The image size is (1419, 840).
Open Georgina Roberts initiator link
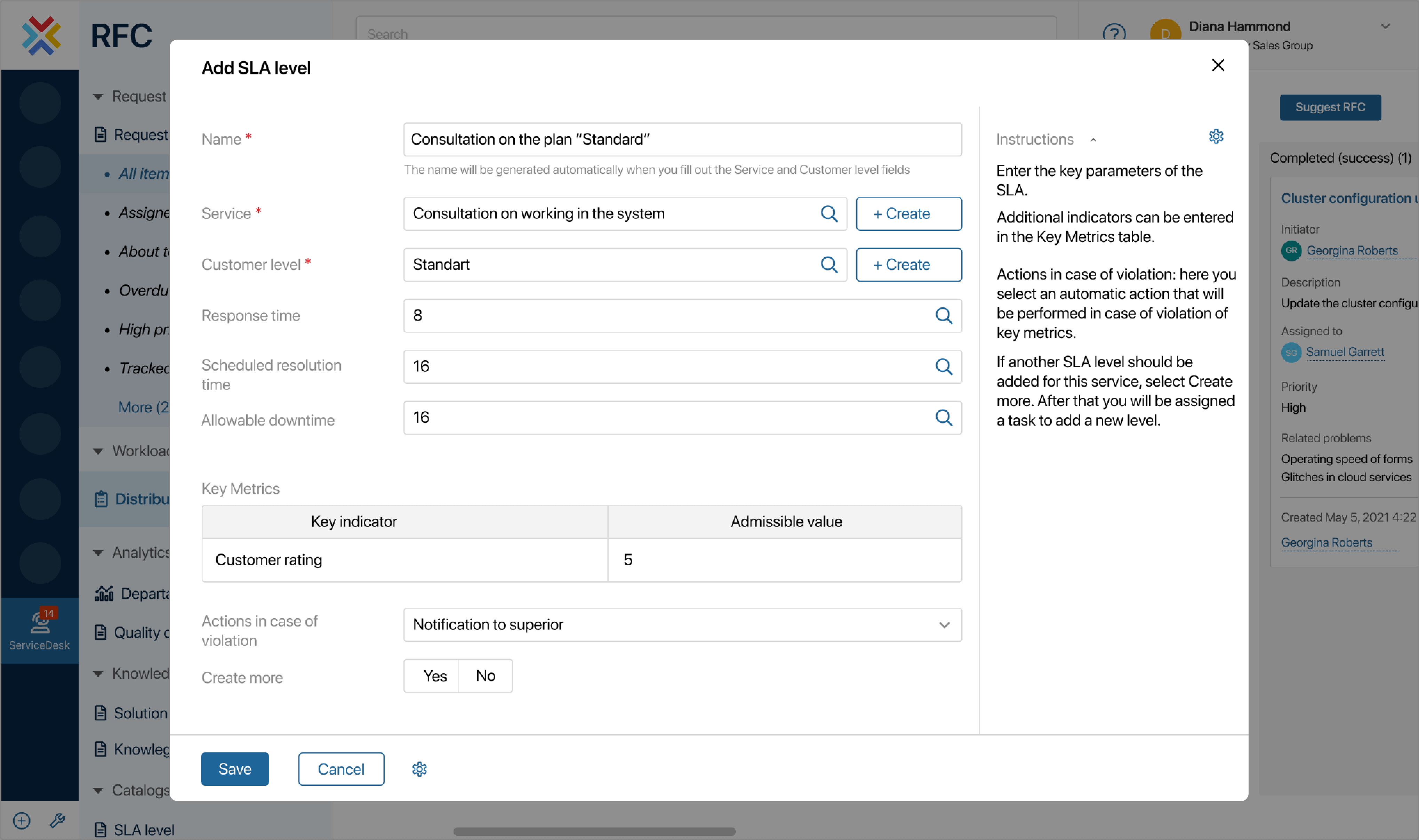click(x=1352, y=250)
